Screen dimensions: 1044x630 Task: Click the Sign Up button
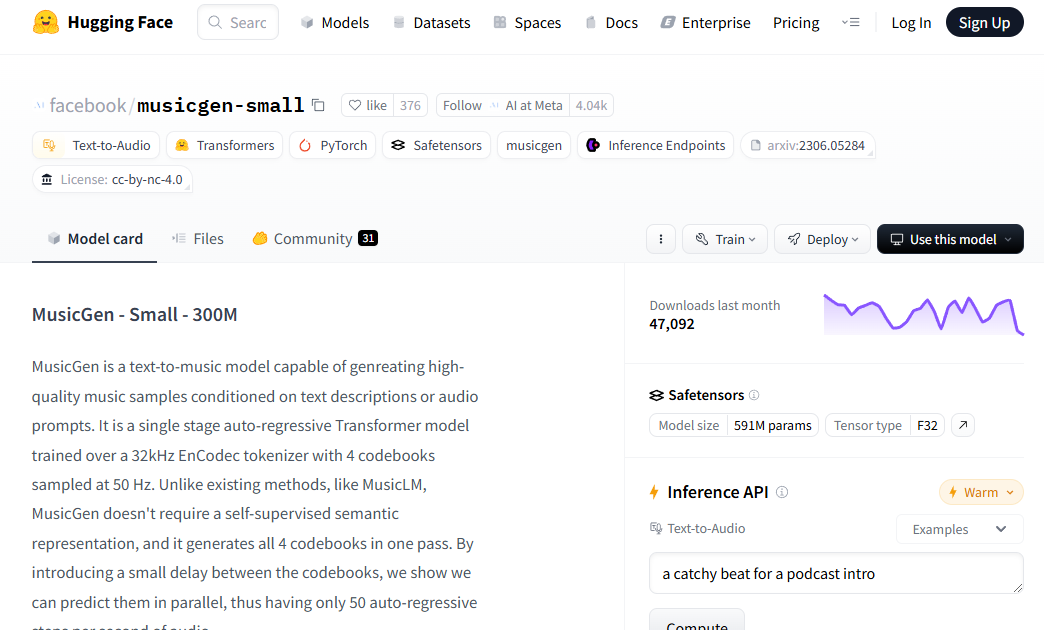click(984, 23)
